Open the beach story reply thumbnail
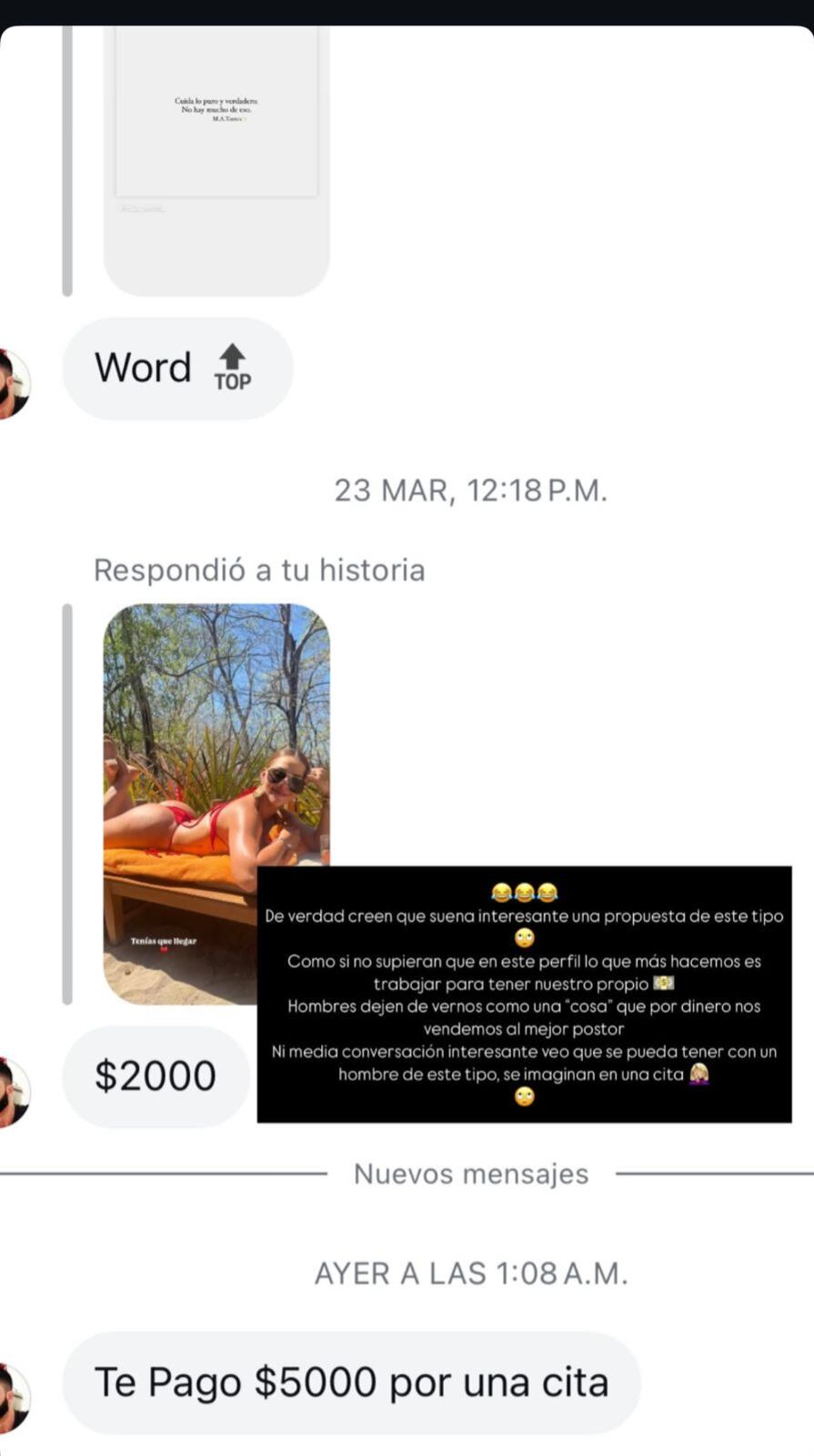The image size is (814, 1456). point(216,804)
